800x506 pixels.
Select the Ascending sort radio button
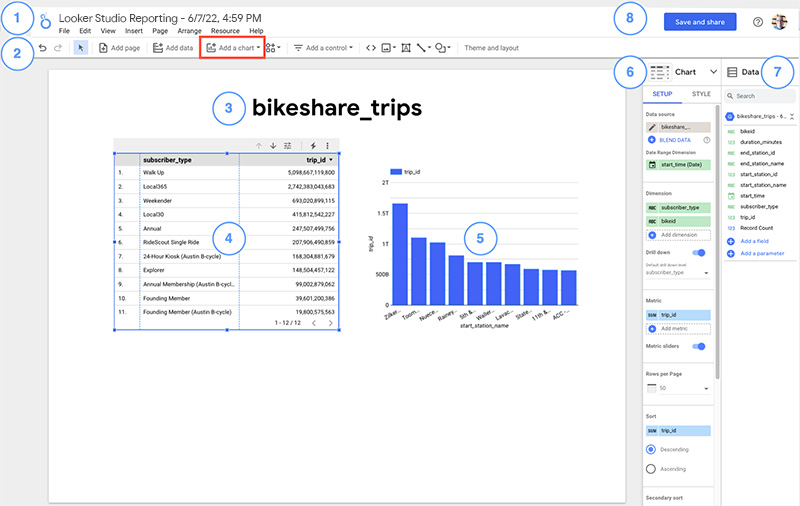click(652, 468)
